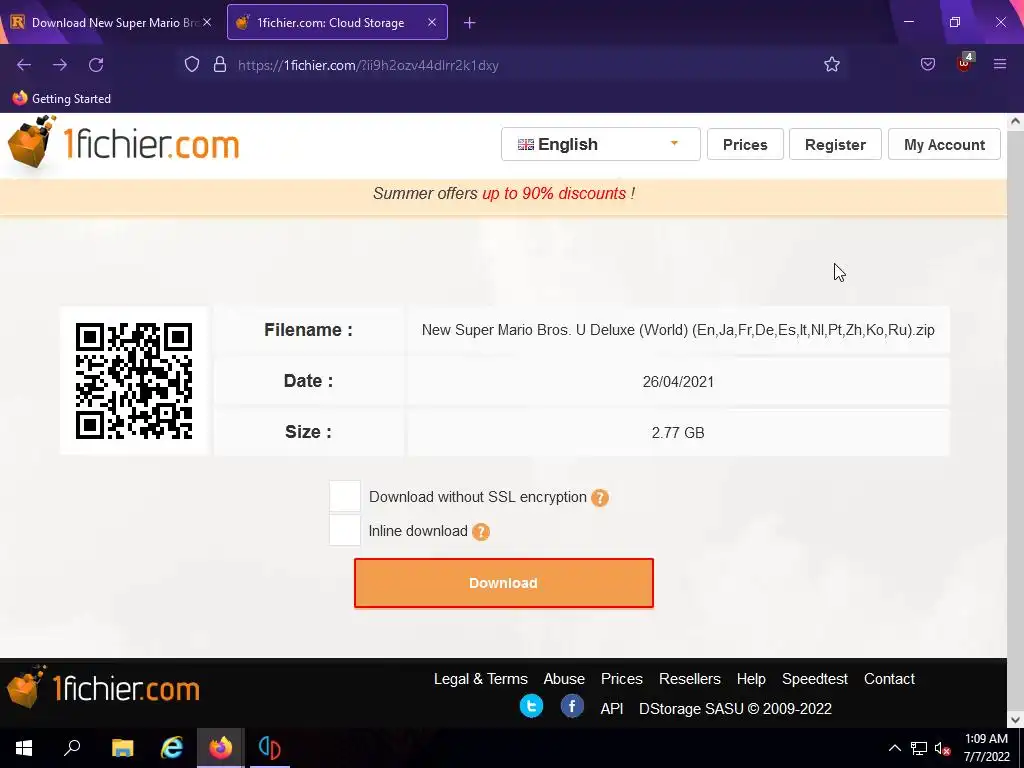Click the page scrollbar up arrow
The width and height of the screenshot is (1024, 768).
[1015, 121]
